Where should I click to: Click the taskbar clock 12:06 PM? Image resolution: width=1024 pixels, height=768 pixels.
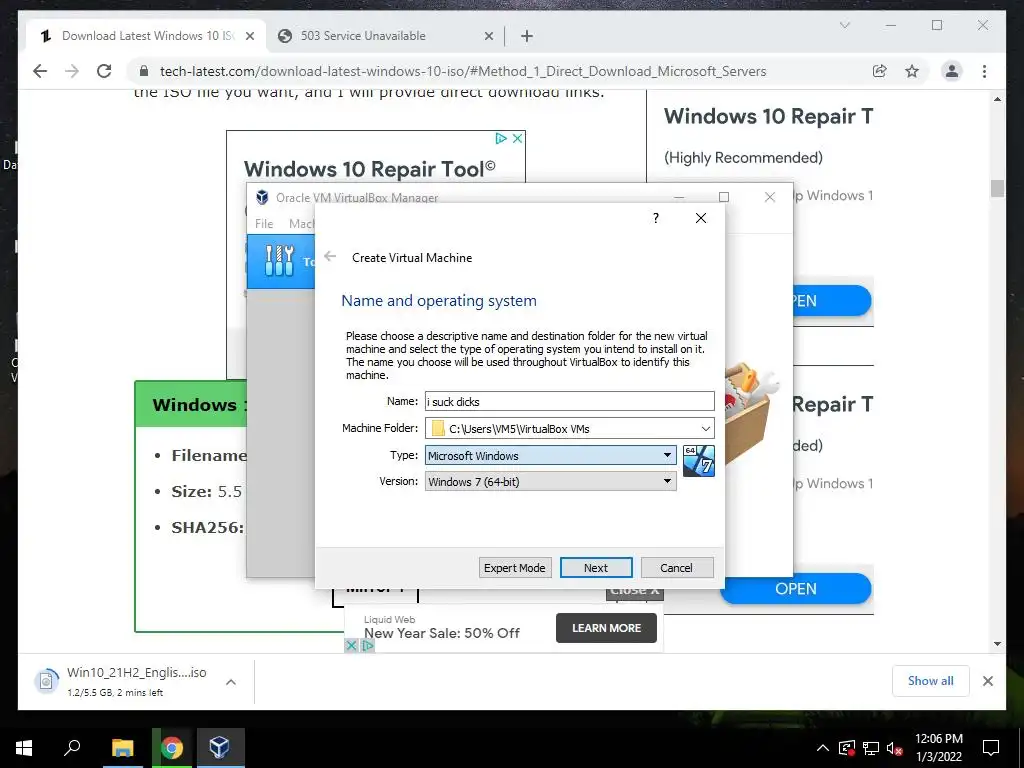point(938,748)
